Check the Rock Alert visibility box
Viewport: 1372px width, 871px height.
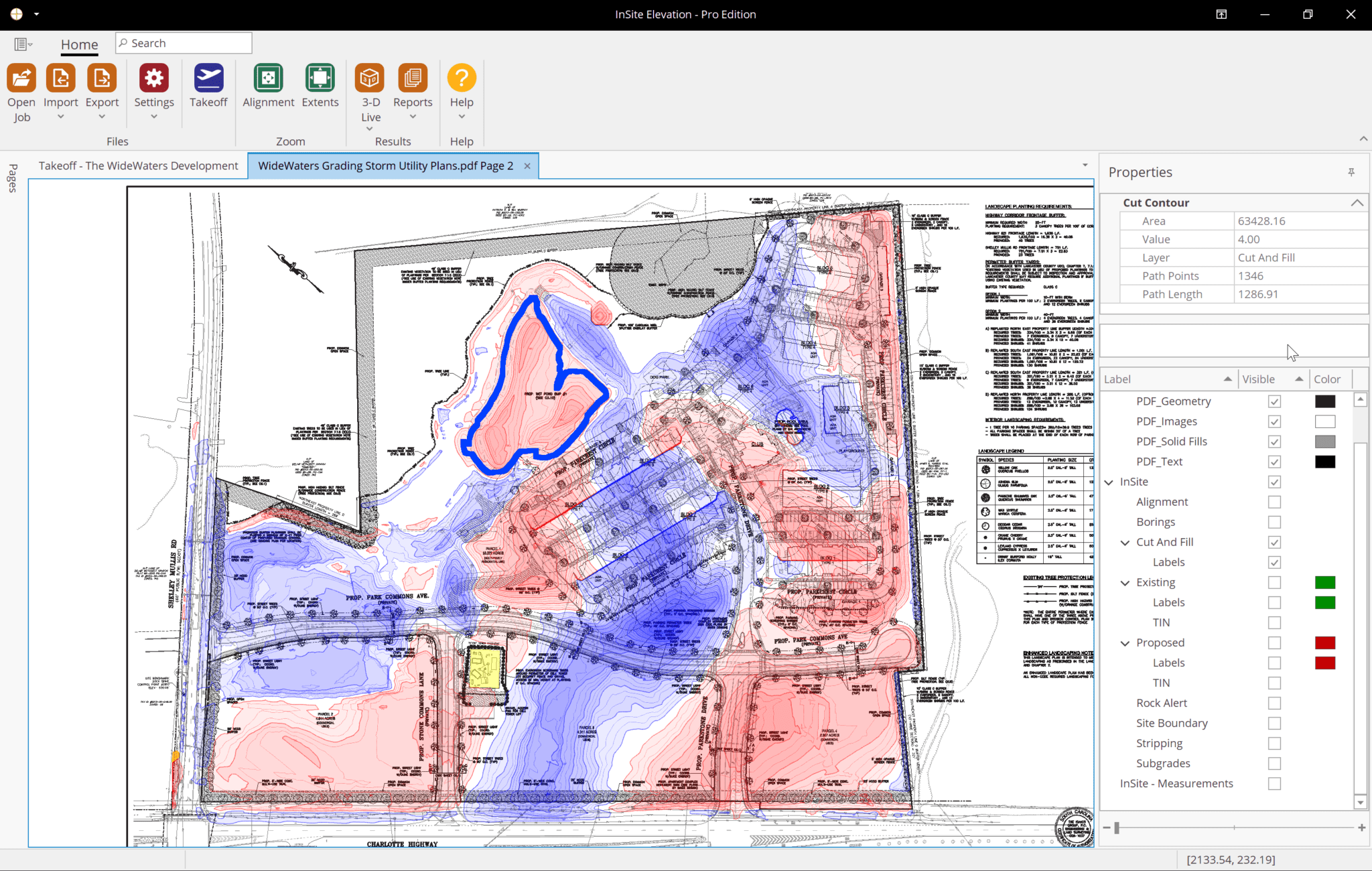coord(1274,703)
